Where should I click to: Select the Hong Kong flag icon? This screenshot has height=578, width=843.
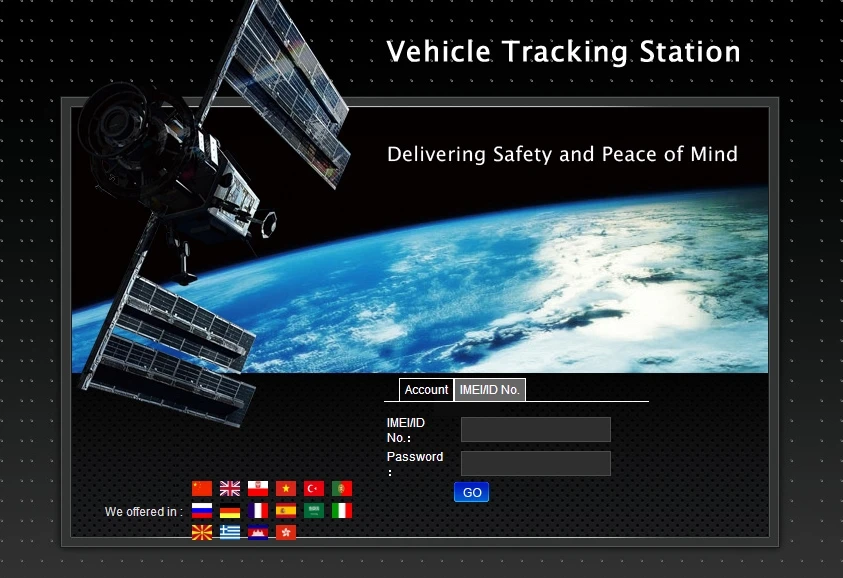click(286, 532)
